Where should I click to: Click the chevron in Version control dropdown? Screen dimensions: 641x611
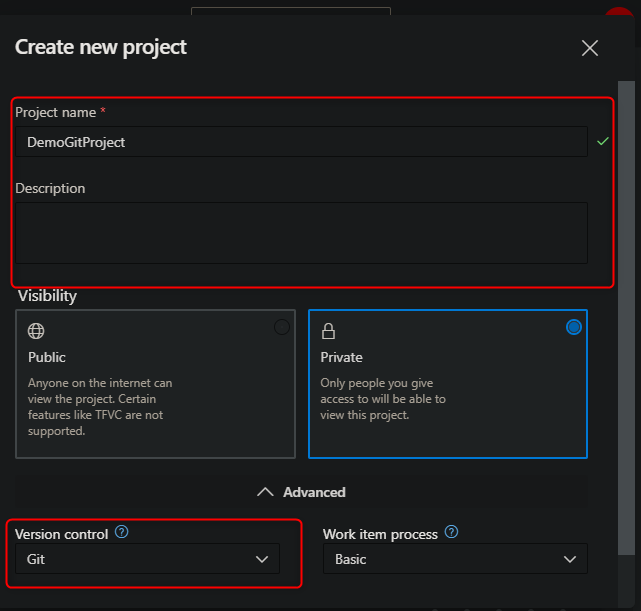point(263,559)
